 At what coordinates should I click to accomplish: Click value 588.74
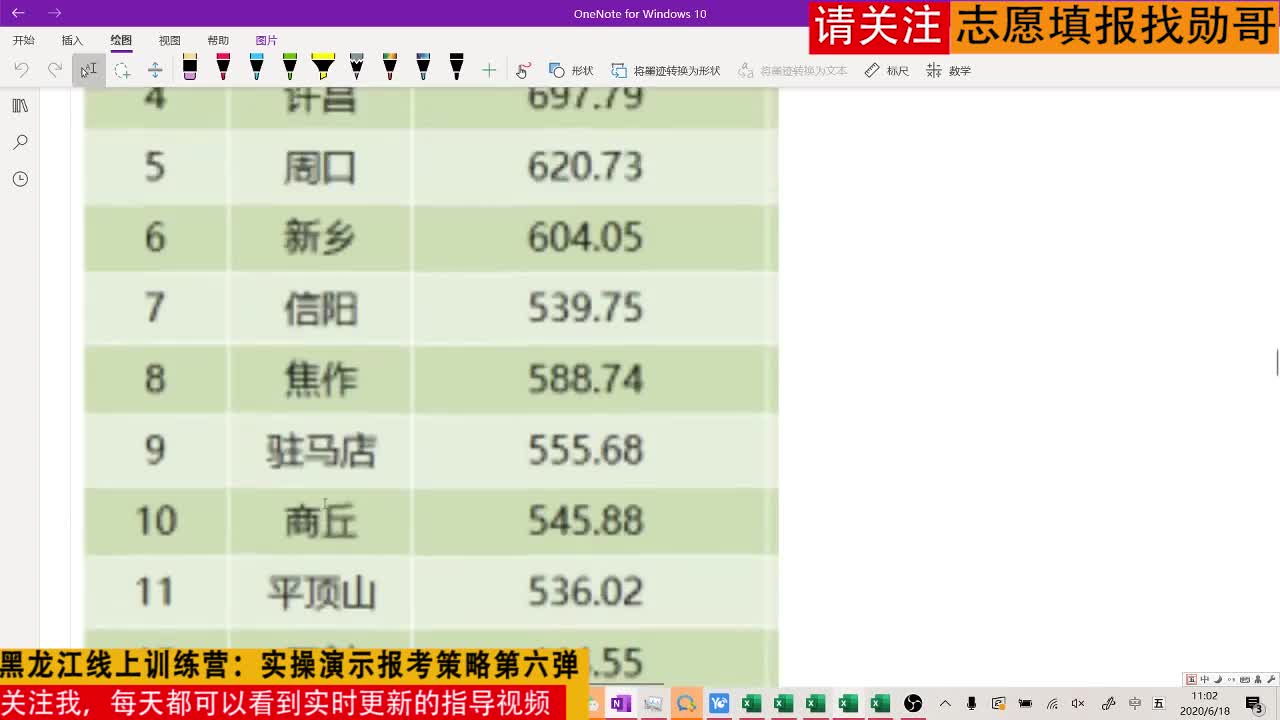tap(585, 380)
